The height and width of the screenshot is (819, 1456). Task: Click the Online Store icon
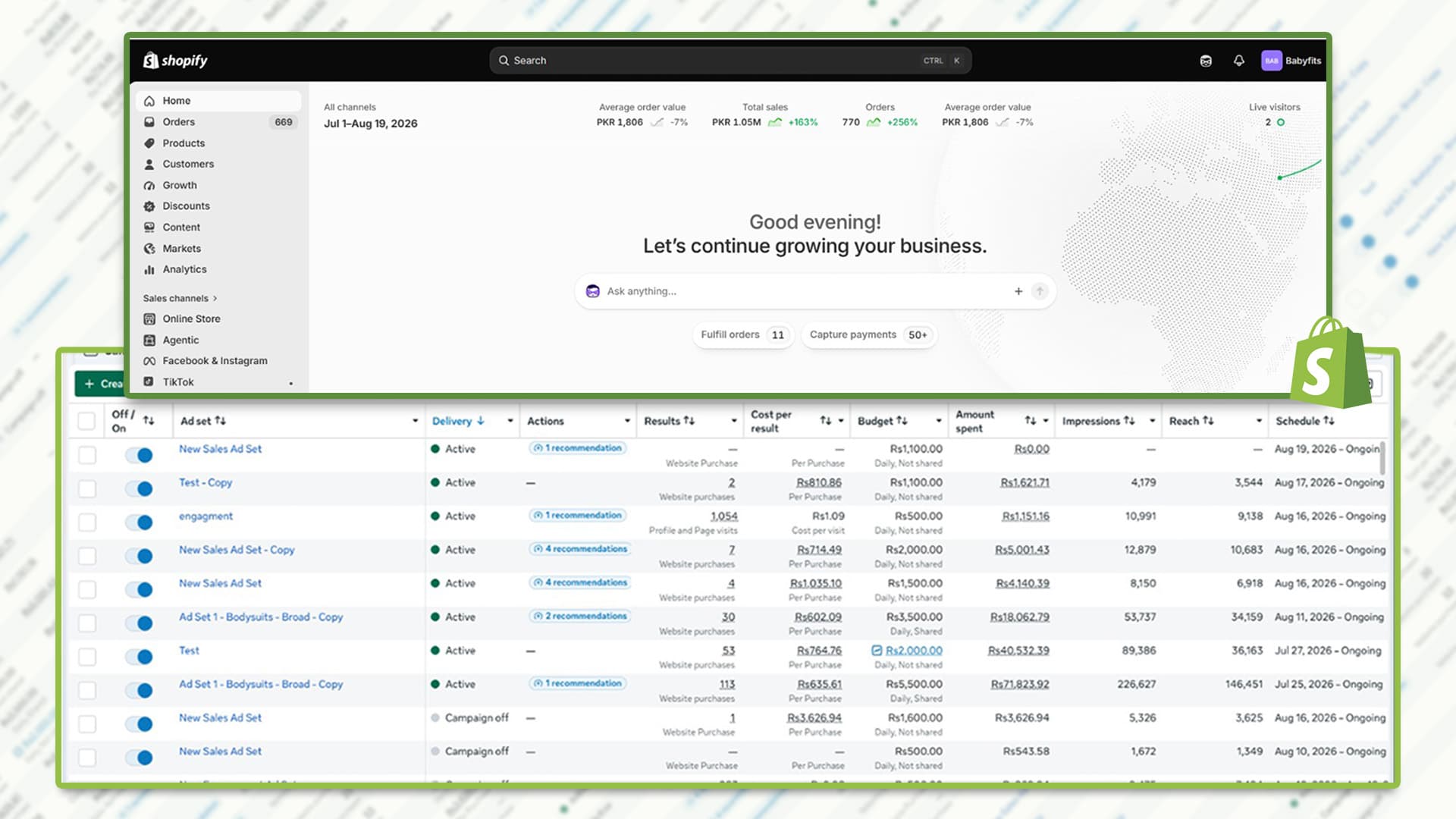click(149, 319)
